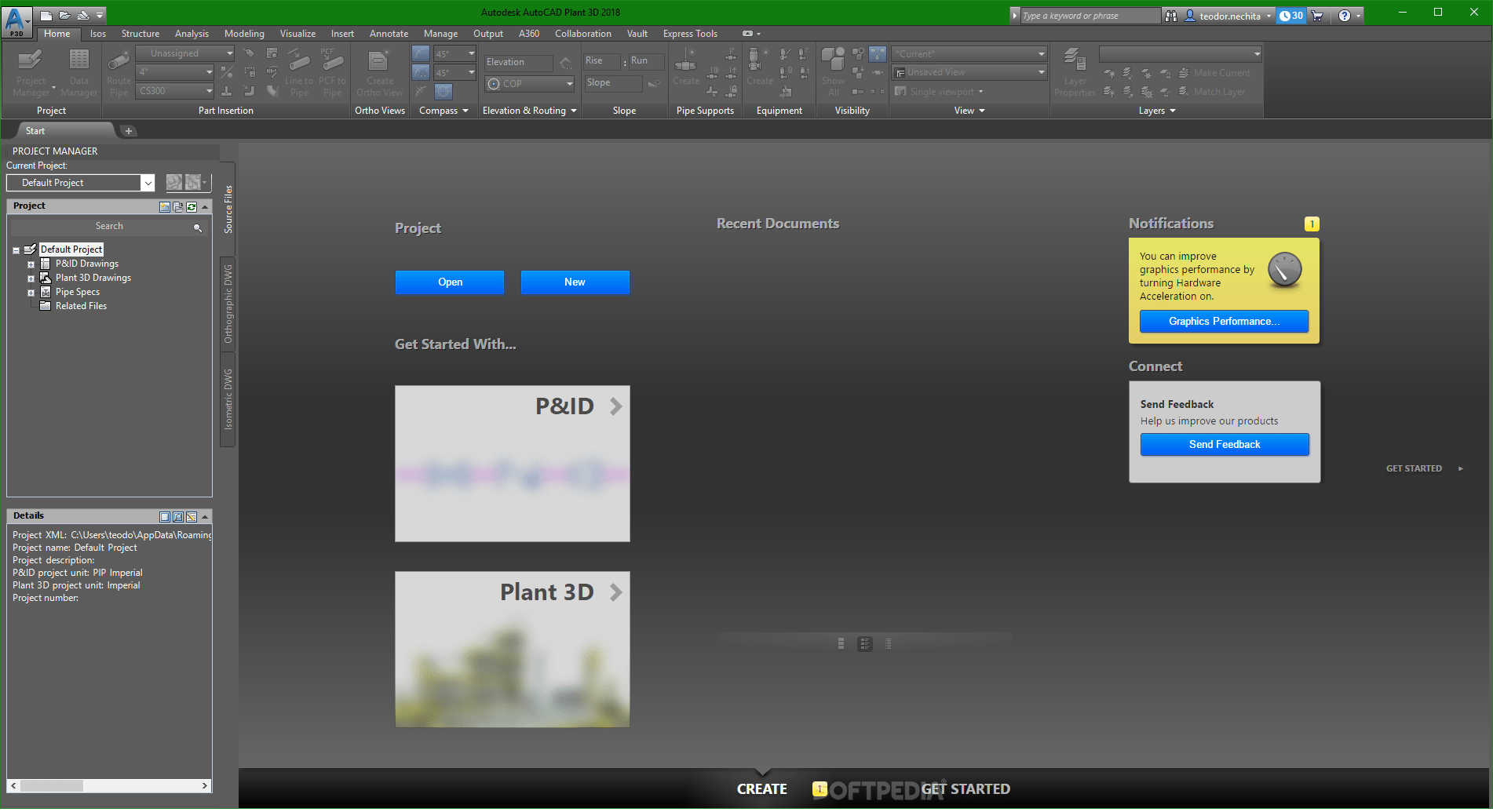Image resolution: width=1493 pixels, height=812 pixels.
Task: Click the search magnifier in Project panel
Action: point(198,228)
